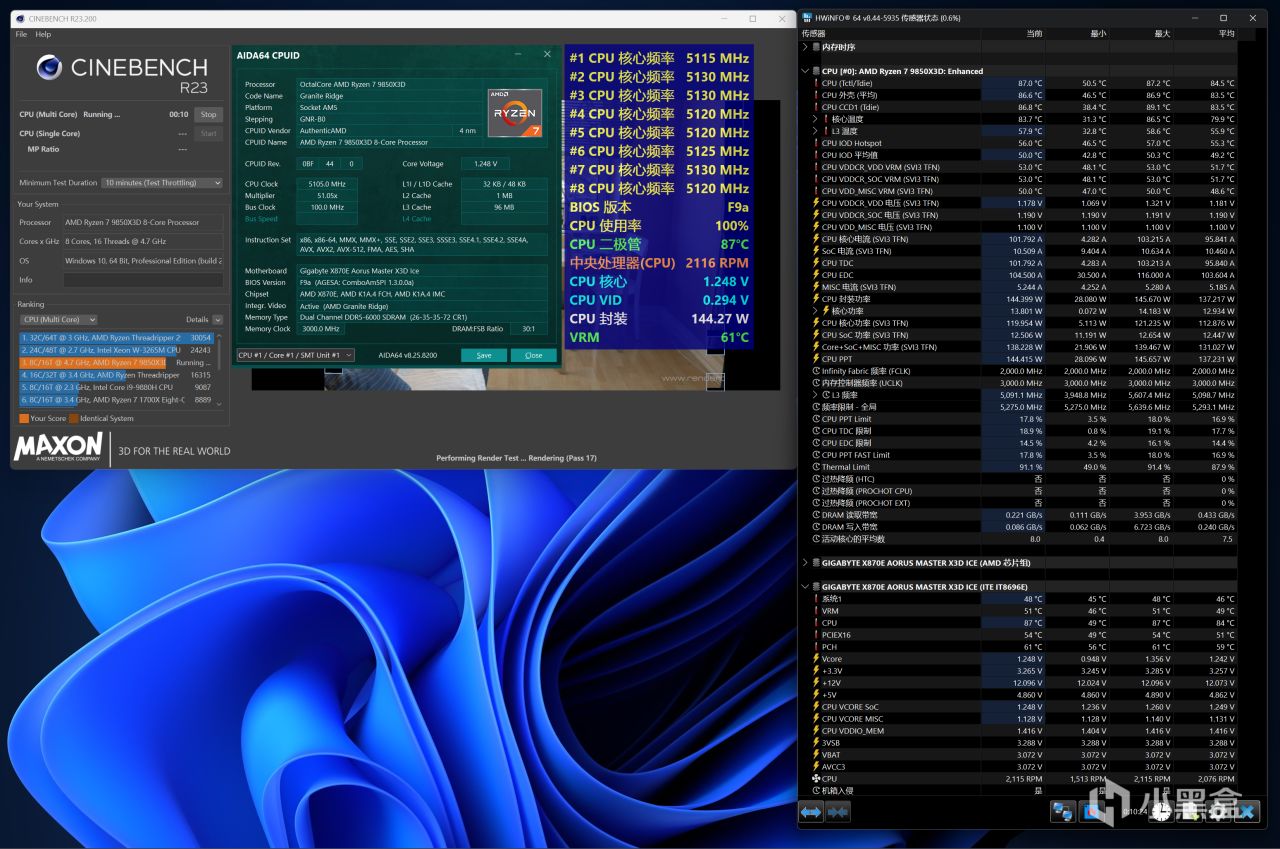Click the Close button in AIDA64 CPUID

coord(533,355)
